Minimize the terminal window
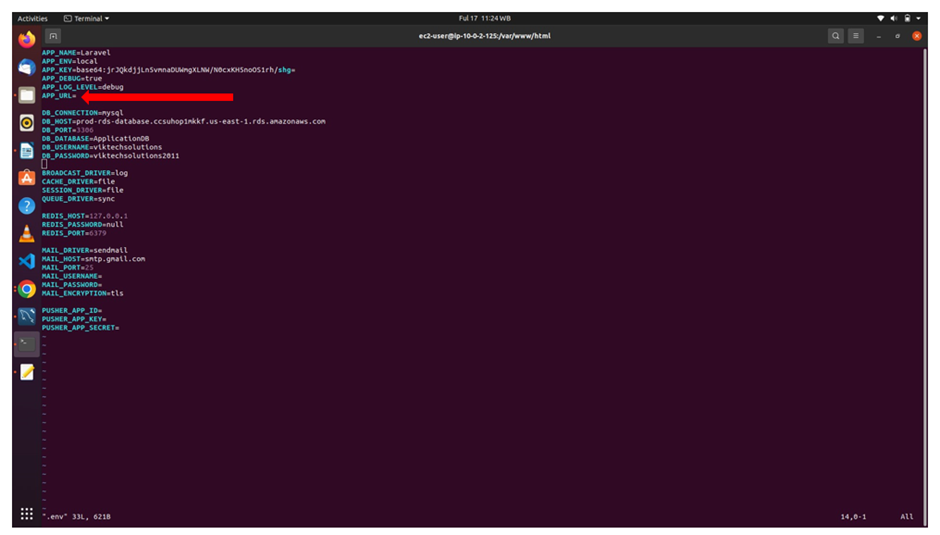The width and height of the screenshot is (940, 535). 878,36
